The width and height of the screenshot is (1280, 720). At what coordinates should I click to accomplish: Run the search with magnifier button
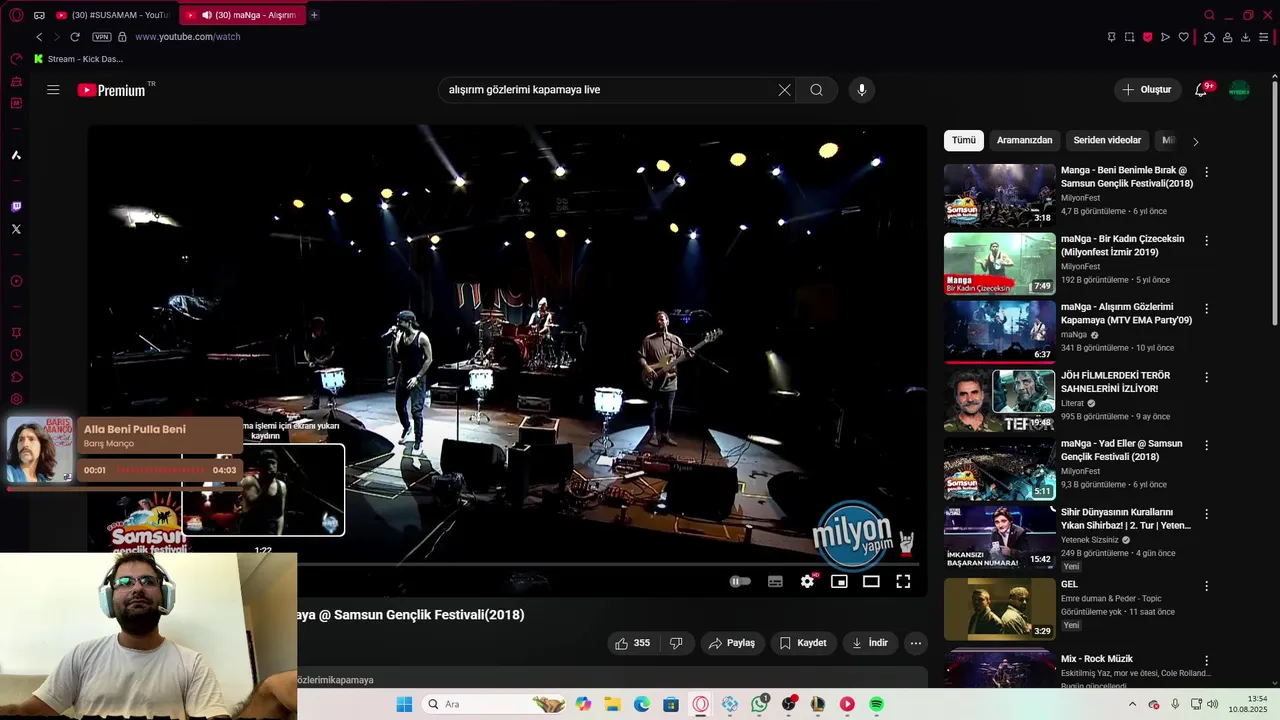pyautogui.click(x=816, y=90)
